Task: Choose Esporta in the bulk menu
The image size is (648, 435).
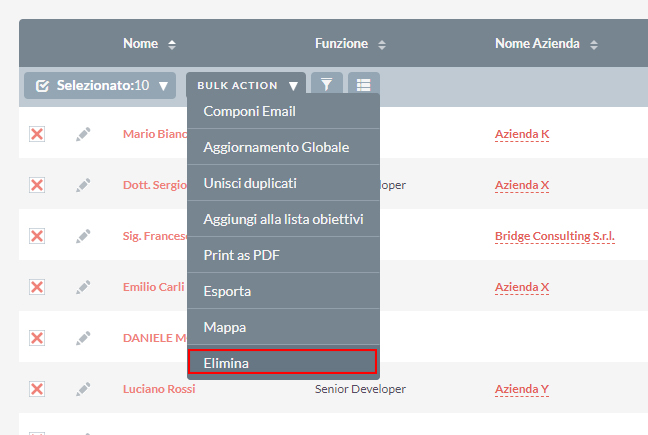Action: click(282, 291)
